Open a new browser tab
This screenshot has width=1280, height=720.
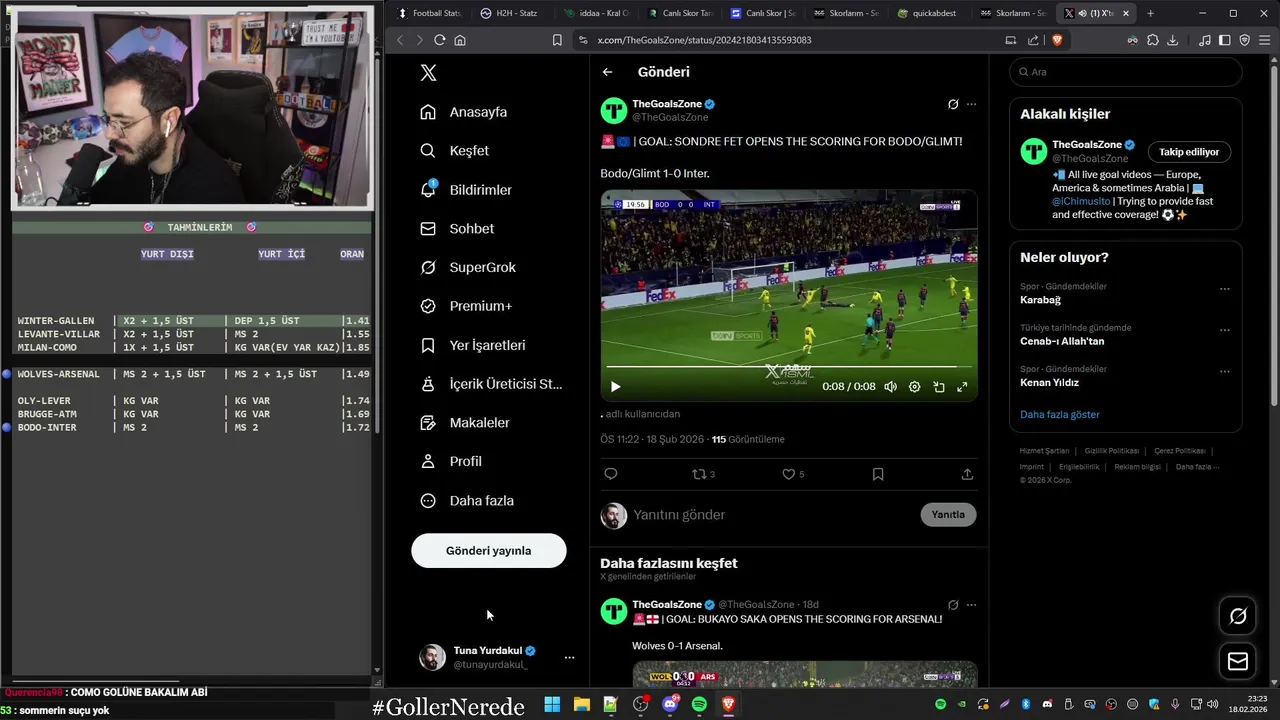1150,13
